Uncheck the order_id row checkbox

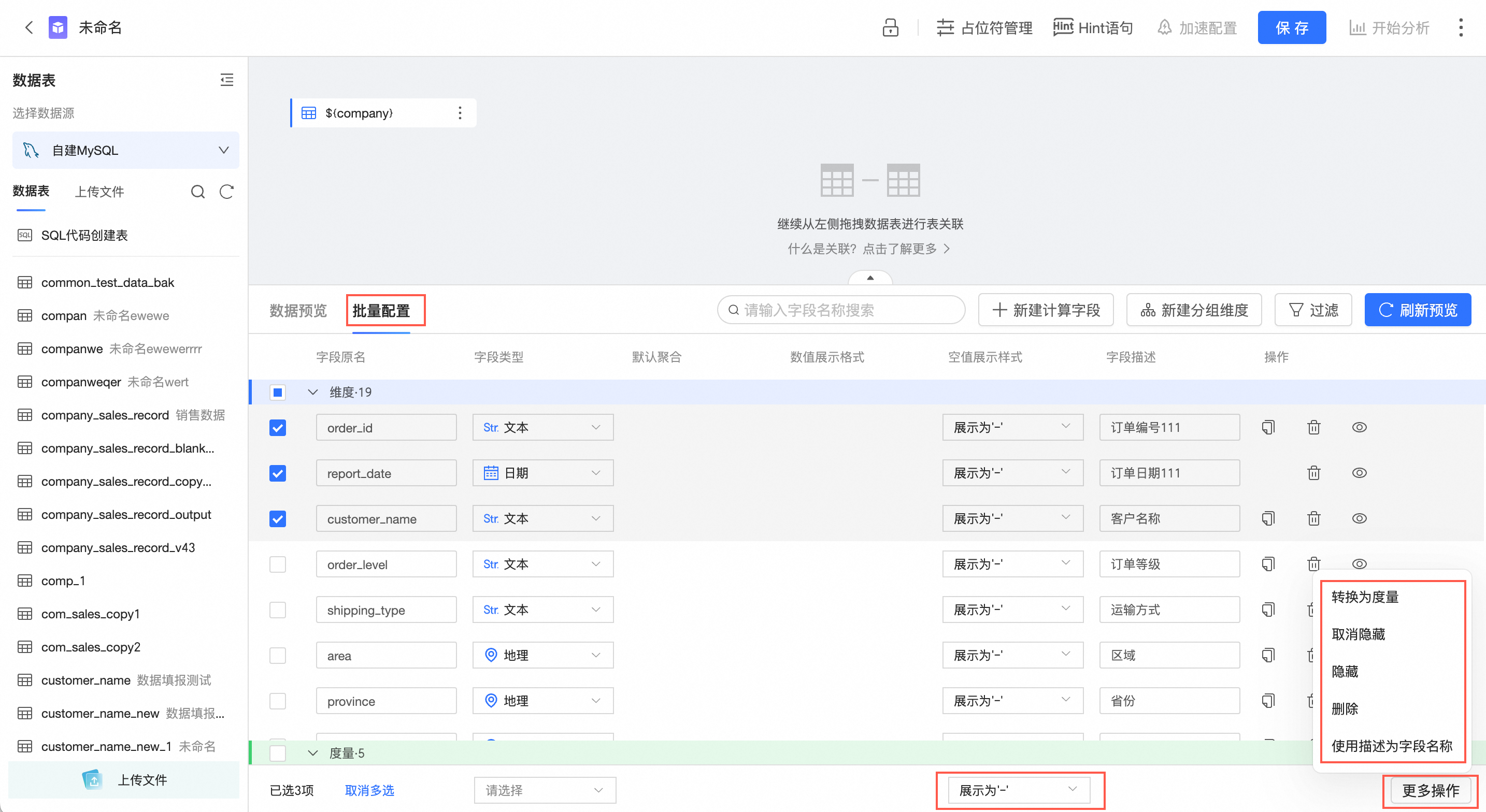[278, 427]
